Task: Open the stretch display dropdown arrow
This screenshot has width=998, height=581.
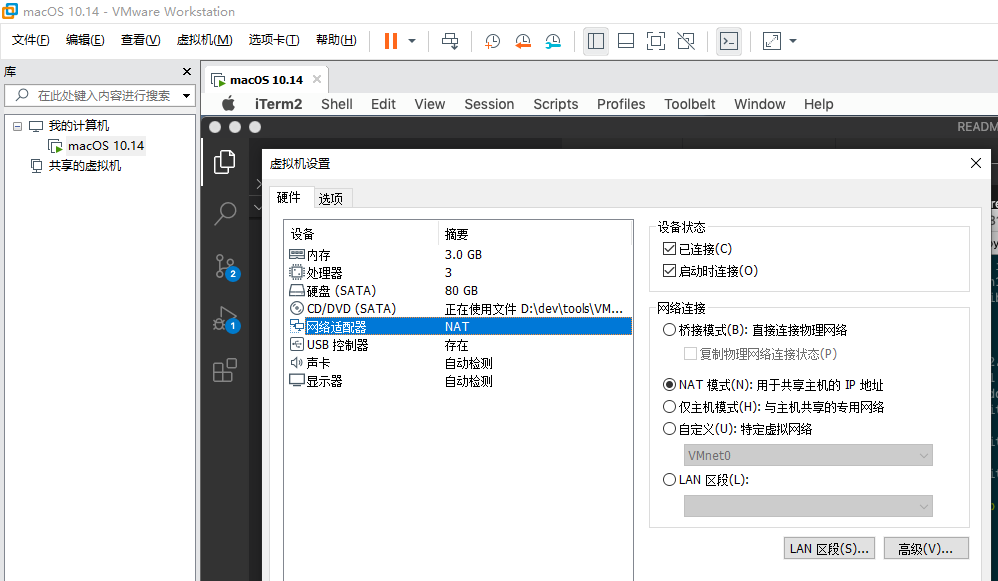Action: pyautogui.click(x=793, y=41)
